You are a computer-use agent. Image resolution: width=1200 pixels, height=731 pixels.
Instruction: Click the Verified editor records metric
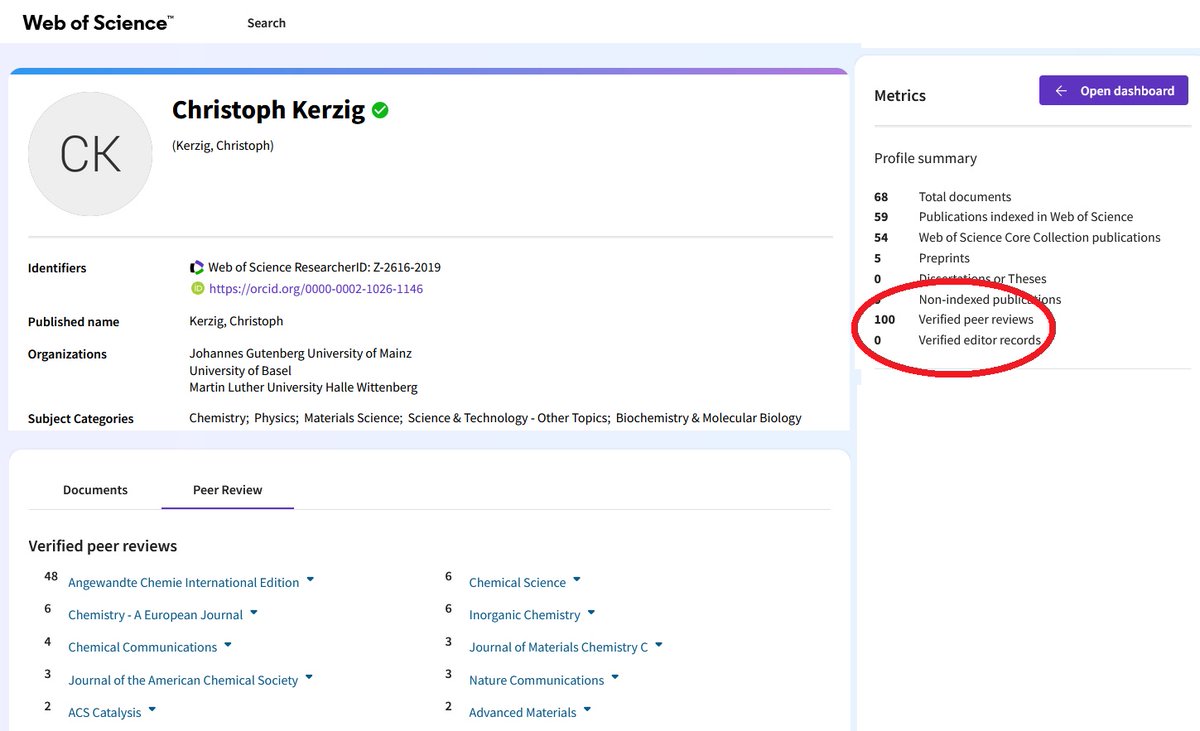[980, 340]
